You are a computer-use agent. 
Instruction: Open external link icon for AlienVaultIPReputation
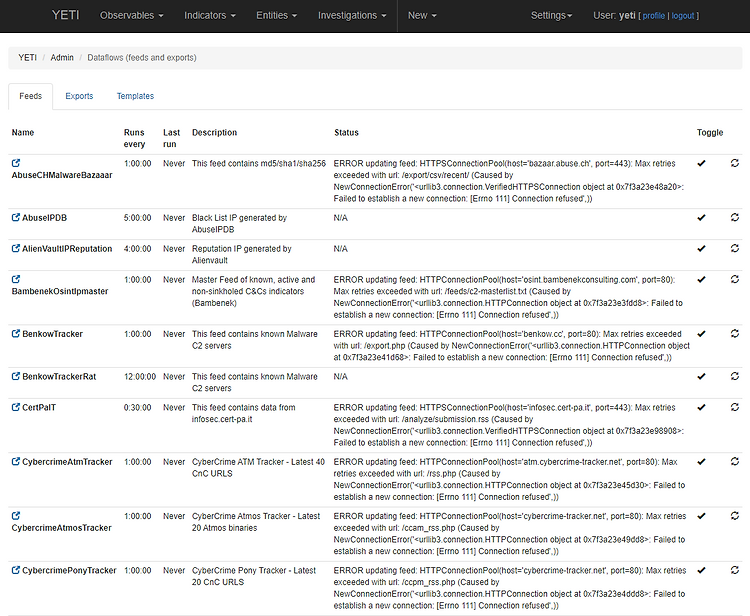point(16,249)
